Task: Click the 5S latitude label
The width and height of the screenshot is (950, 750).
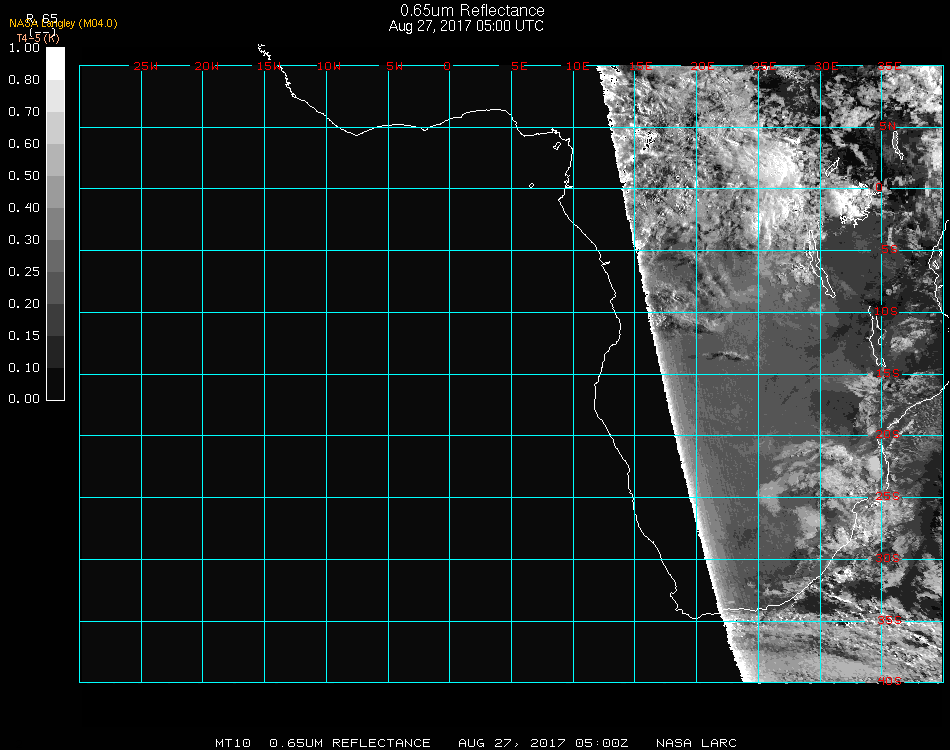Action: pyautogui.click(x=889, y=249)
